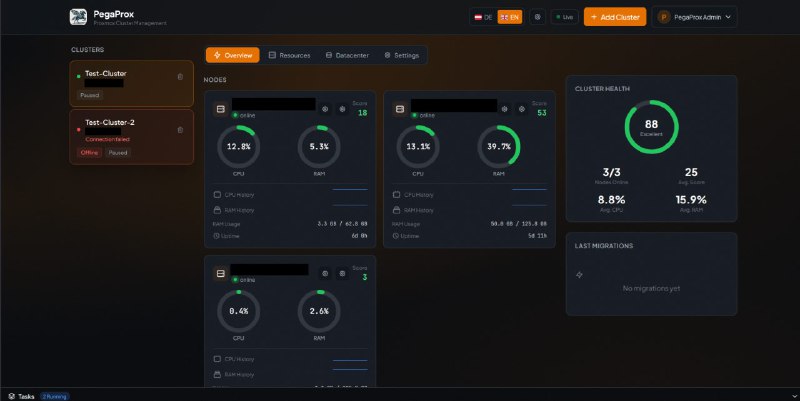Open the Datacenter tab
This screenshot has height=401, width=800.
347,55
